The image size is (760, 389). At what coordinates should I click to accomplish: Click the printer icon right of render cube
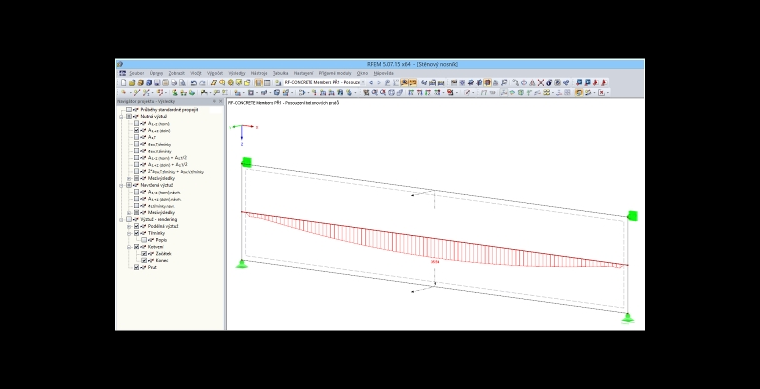495,83
